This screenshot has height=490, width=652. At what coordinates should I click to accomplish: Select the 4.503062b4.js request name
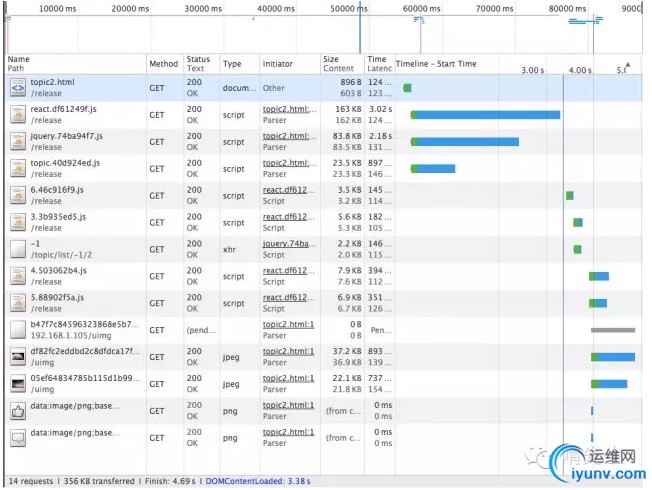pos(59,270)
